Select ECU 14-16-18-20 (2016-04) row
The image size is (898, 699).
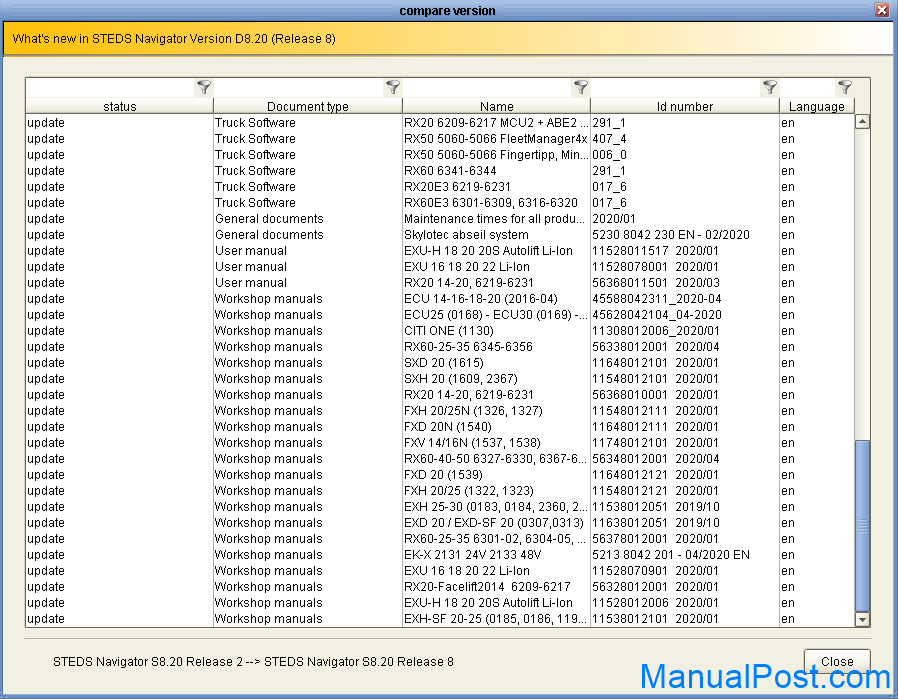click(440, 299)
